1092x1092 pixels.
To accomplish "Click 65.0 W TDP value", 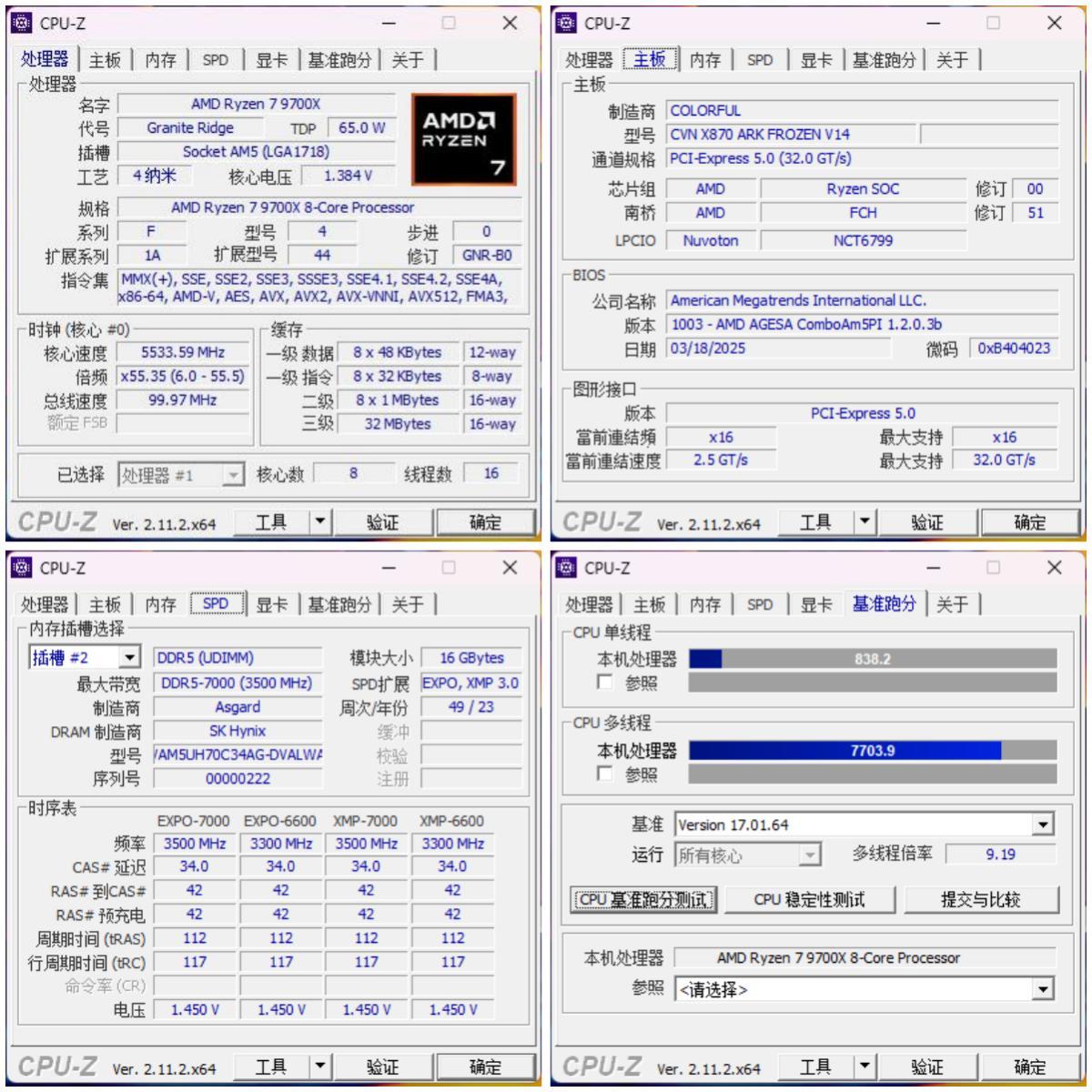I will click(361, 127).
